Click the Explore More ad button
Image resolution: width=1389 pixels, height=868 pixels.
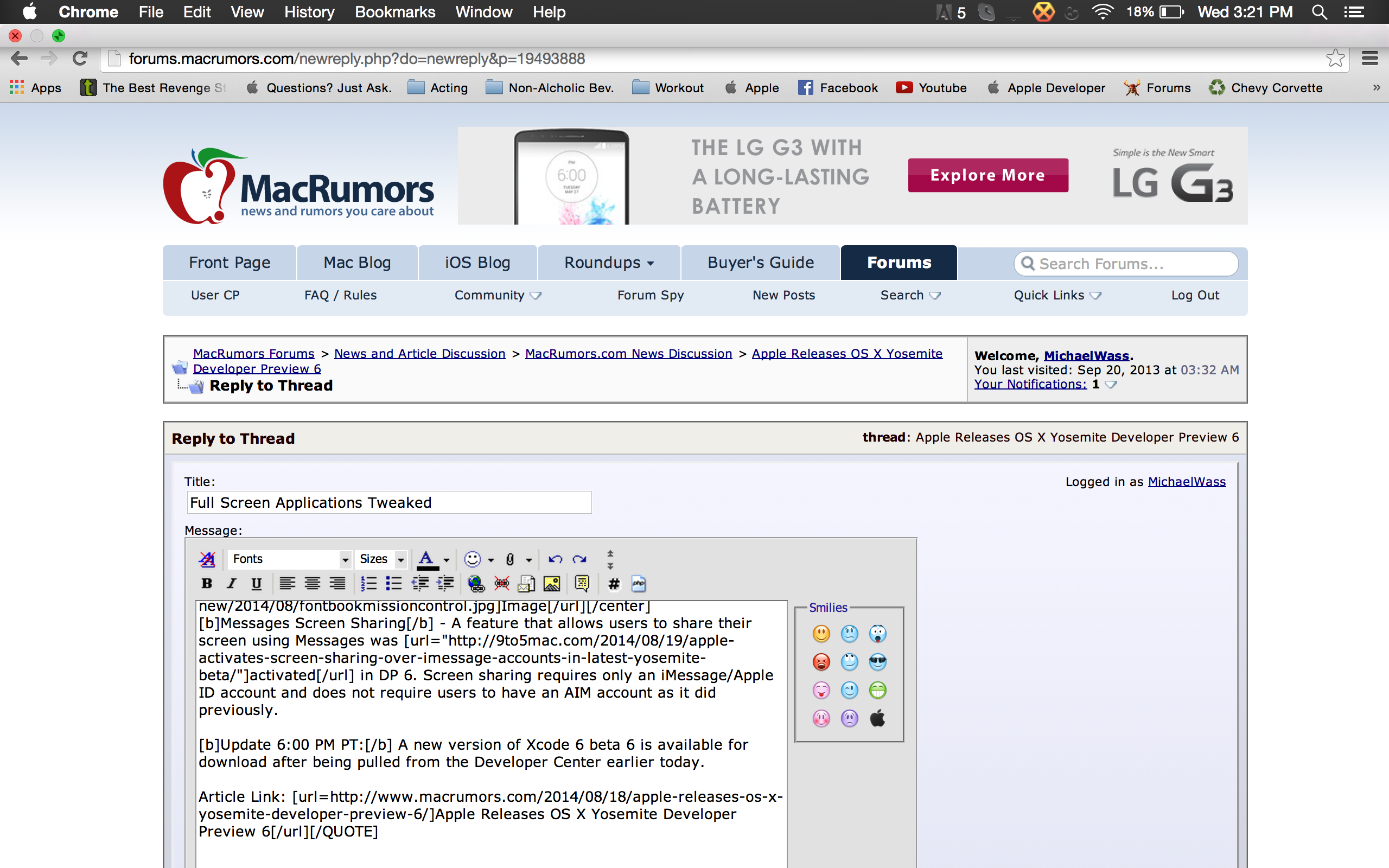pyautogui.click(x=987, y=175)
